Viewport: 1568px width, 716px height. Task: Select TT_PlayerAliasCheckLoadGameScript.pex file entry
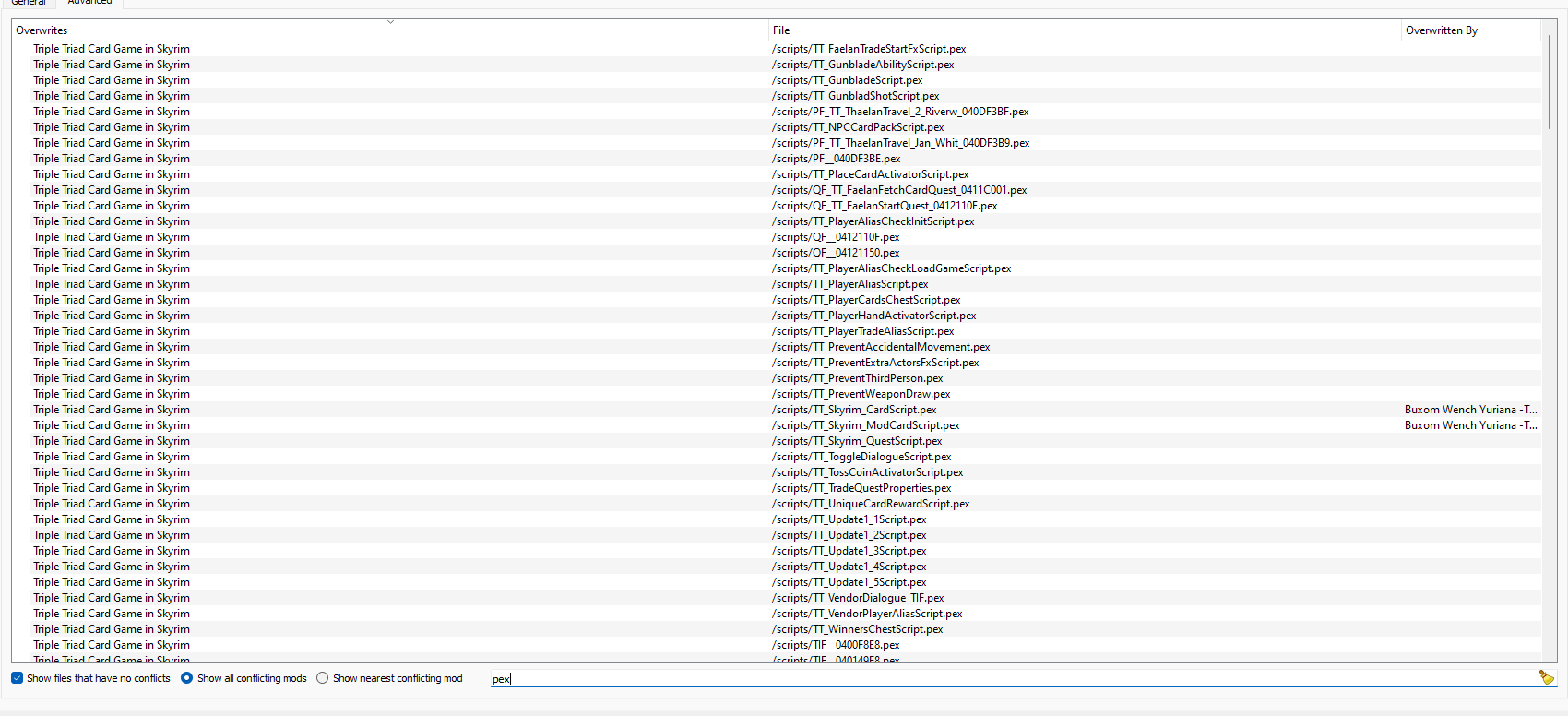892,268
